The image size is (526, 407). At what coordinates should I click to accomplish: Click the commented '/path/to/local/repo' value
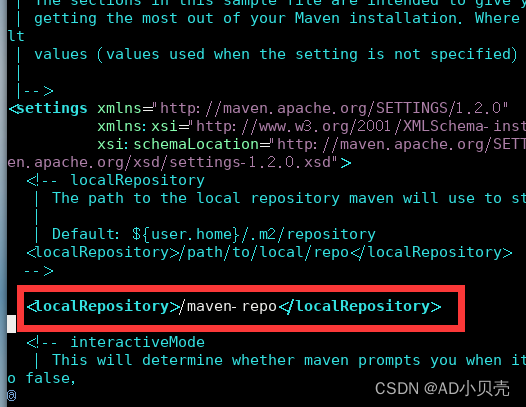263,252
